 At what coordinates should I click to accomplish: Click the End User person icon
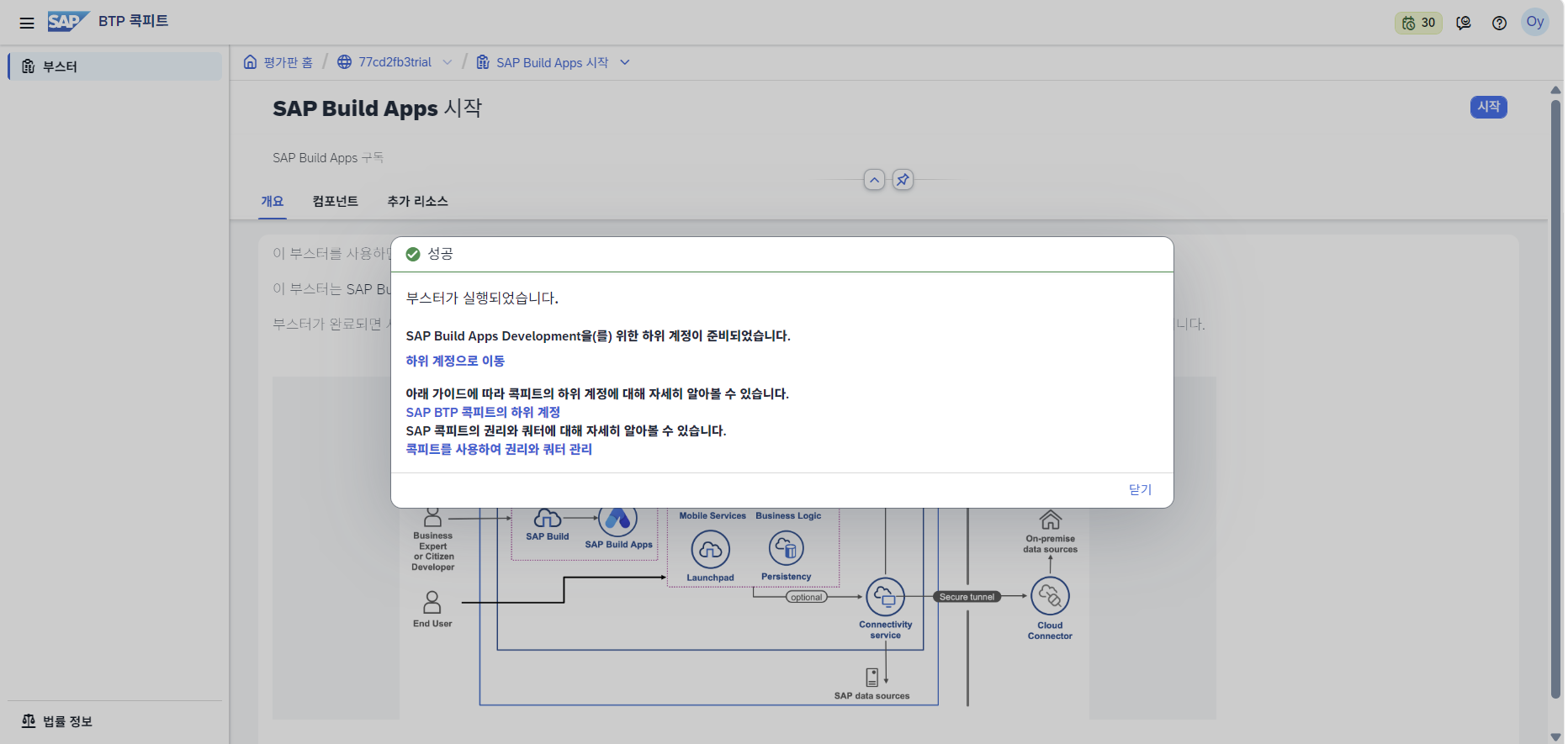coord(432,602)
